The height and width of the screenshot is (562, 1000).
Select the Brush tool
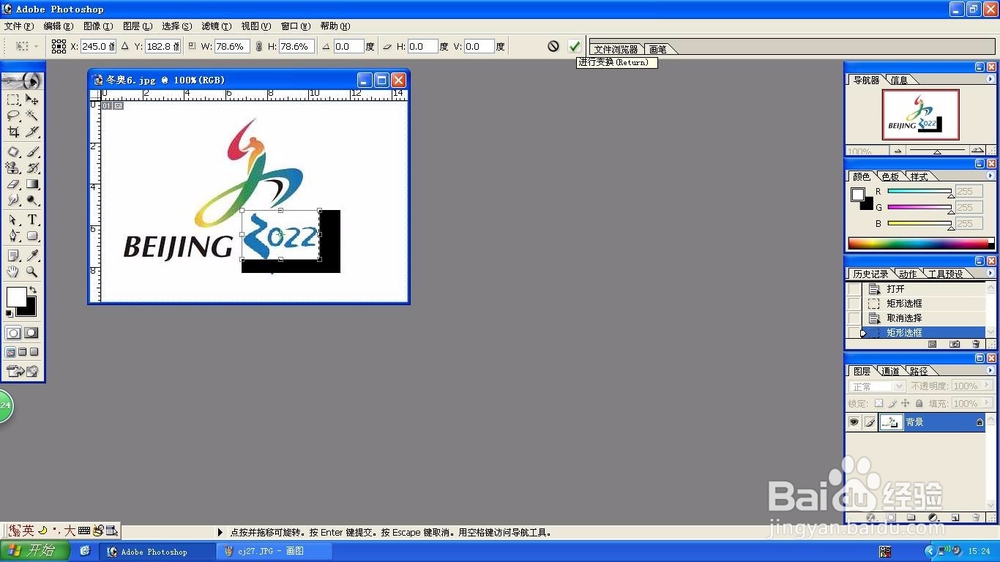(x=32, y=152)
